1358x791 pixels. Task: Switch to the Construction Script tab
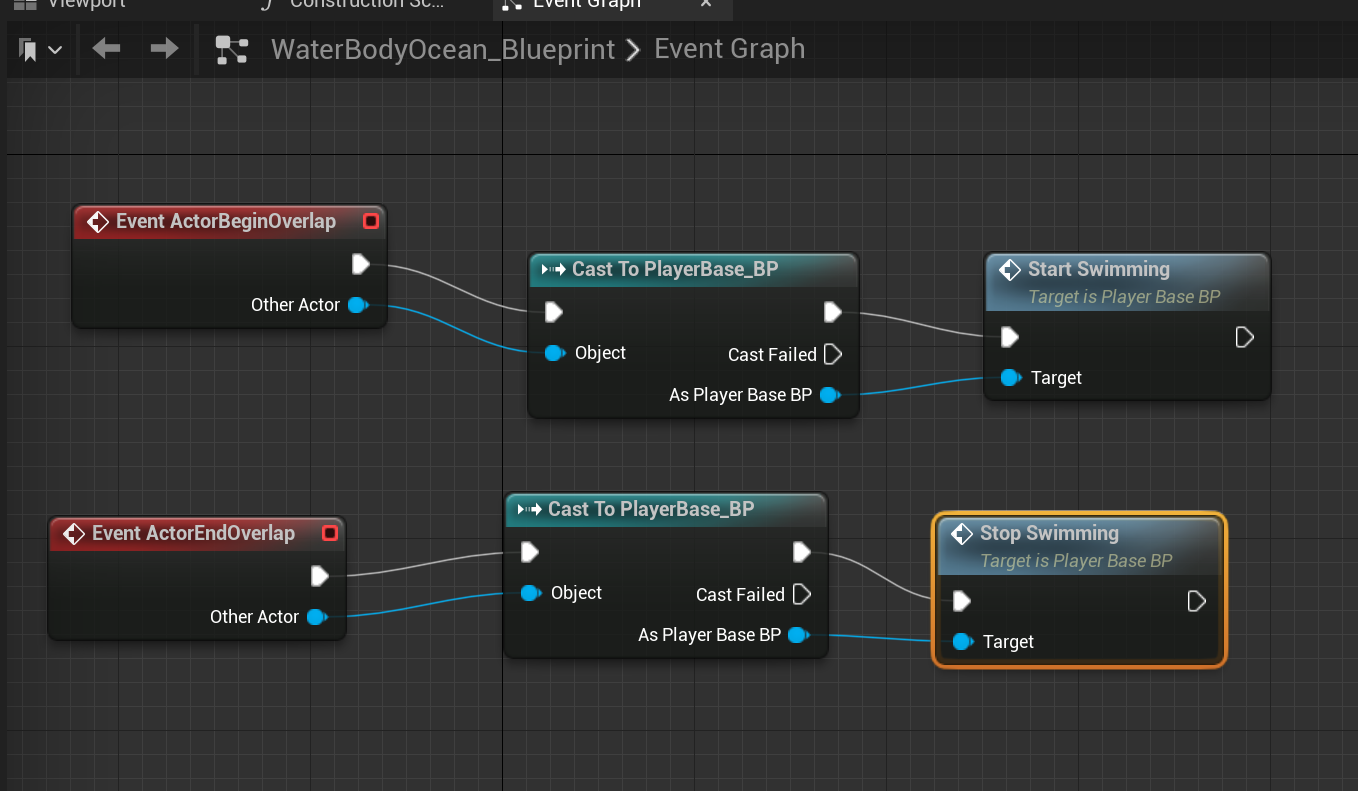[365, 4]
